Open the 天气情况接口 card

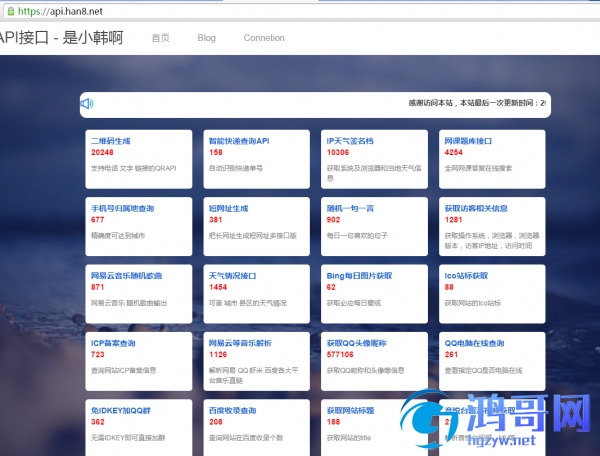pyautogui.click(x=256, y=294)
